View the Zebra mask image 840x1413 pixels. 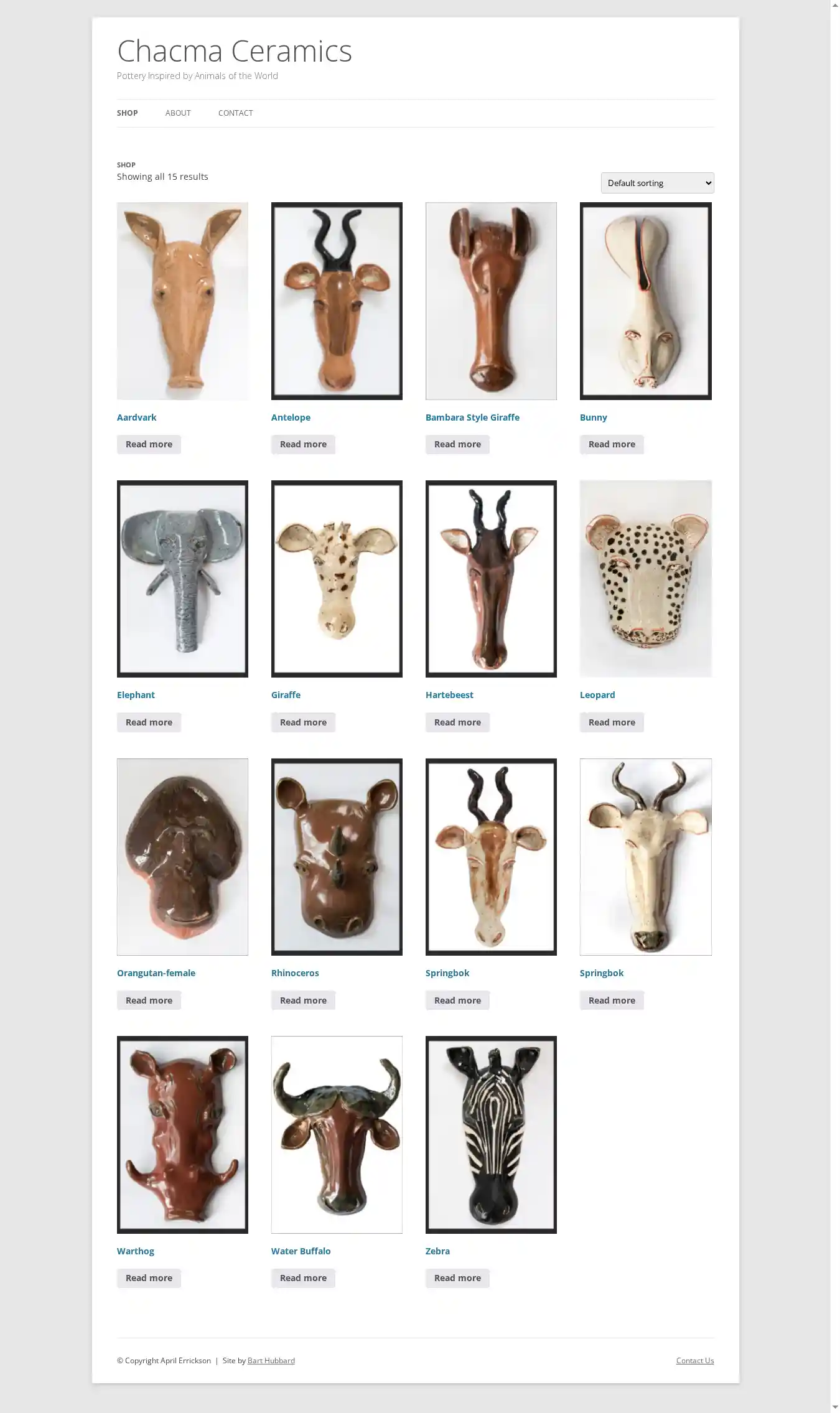click(491, 1134)
